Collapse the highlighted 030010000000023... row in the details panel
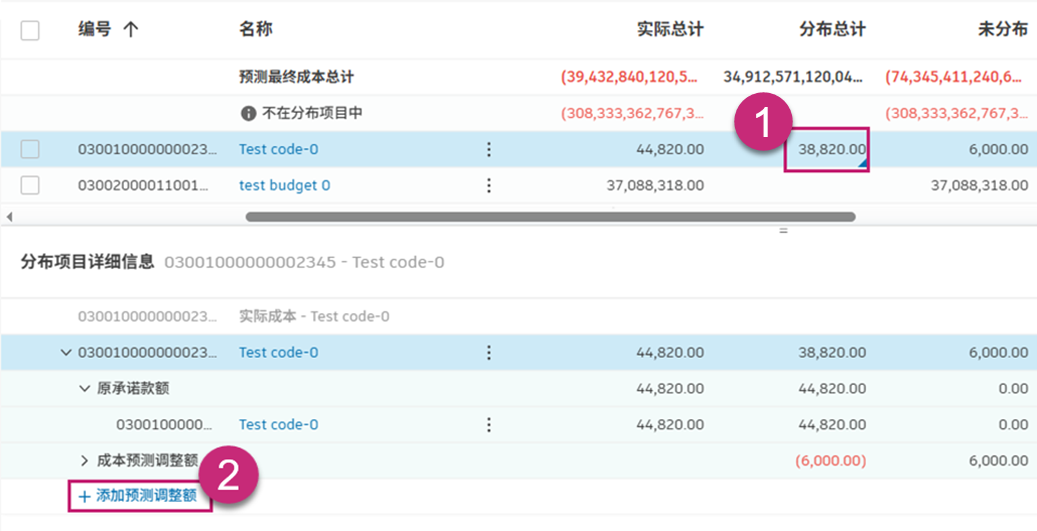 [67, 352]
